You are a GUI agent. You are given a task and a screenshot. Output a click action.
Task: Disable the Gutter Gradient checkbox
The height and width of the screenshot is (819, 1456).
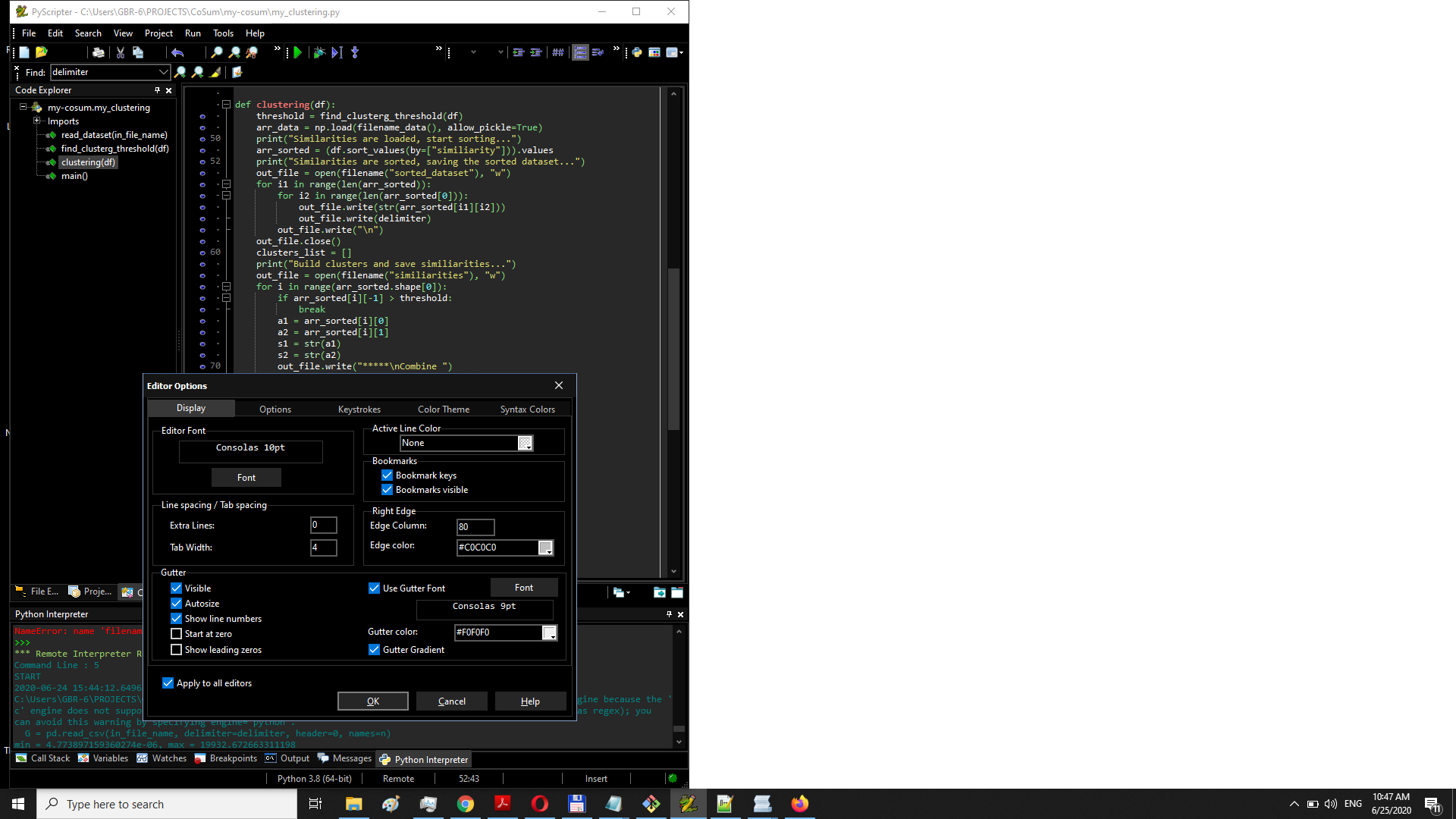[x=374, y=649]
